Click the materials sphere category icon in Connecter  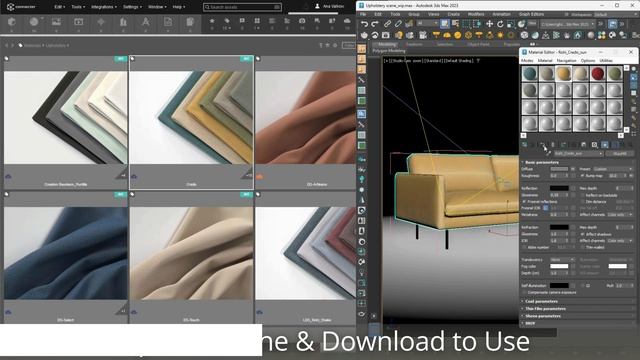(34, 22)
